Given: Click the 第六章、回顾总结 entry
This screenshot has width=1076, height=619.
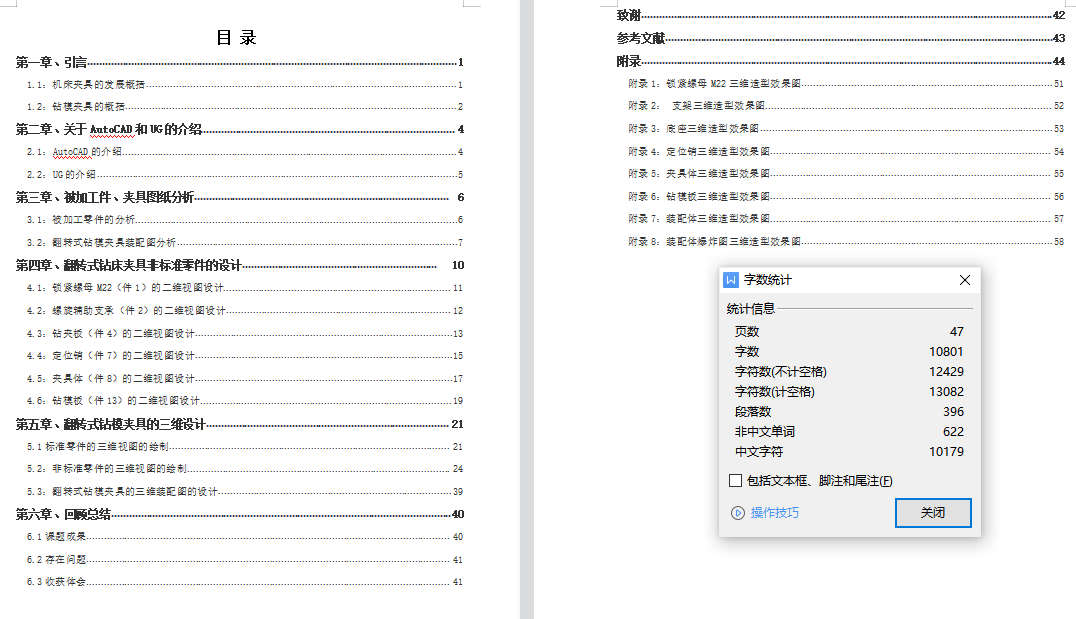Looking at the screenshot, I should [63, 514].
